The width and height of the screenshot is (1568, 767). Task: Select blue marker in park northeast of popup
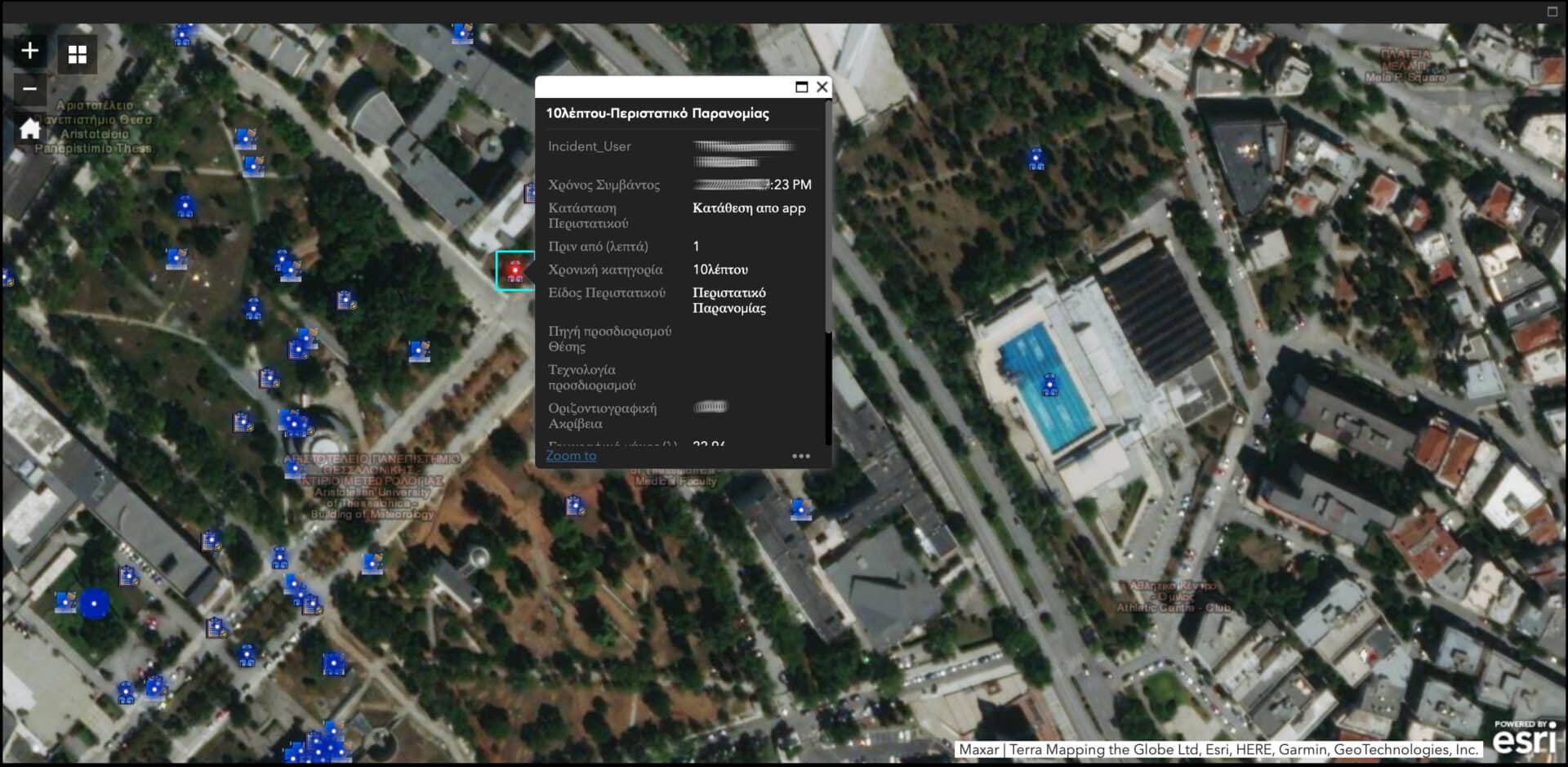[x=1036, y=158]
